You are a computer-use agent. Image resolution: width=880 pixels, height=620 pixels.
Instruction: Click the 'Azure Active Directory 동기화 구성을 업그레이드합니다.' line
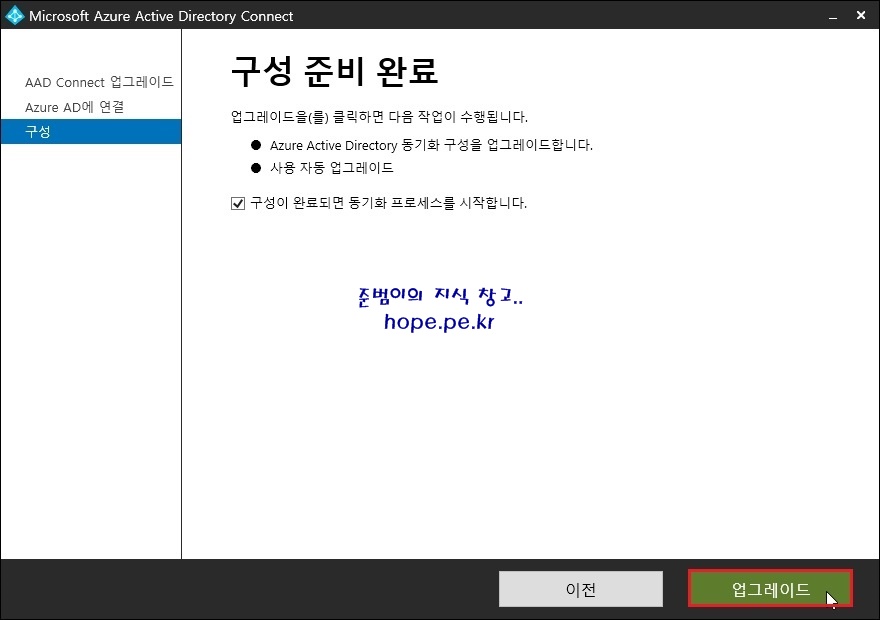[x=431, y=145]
